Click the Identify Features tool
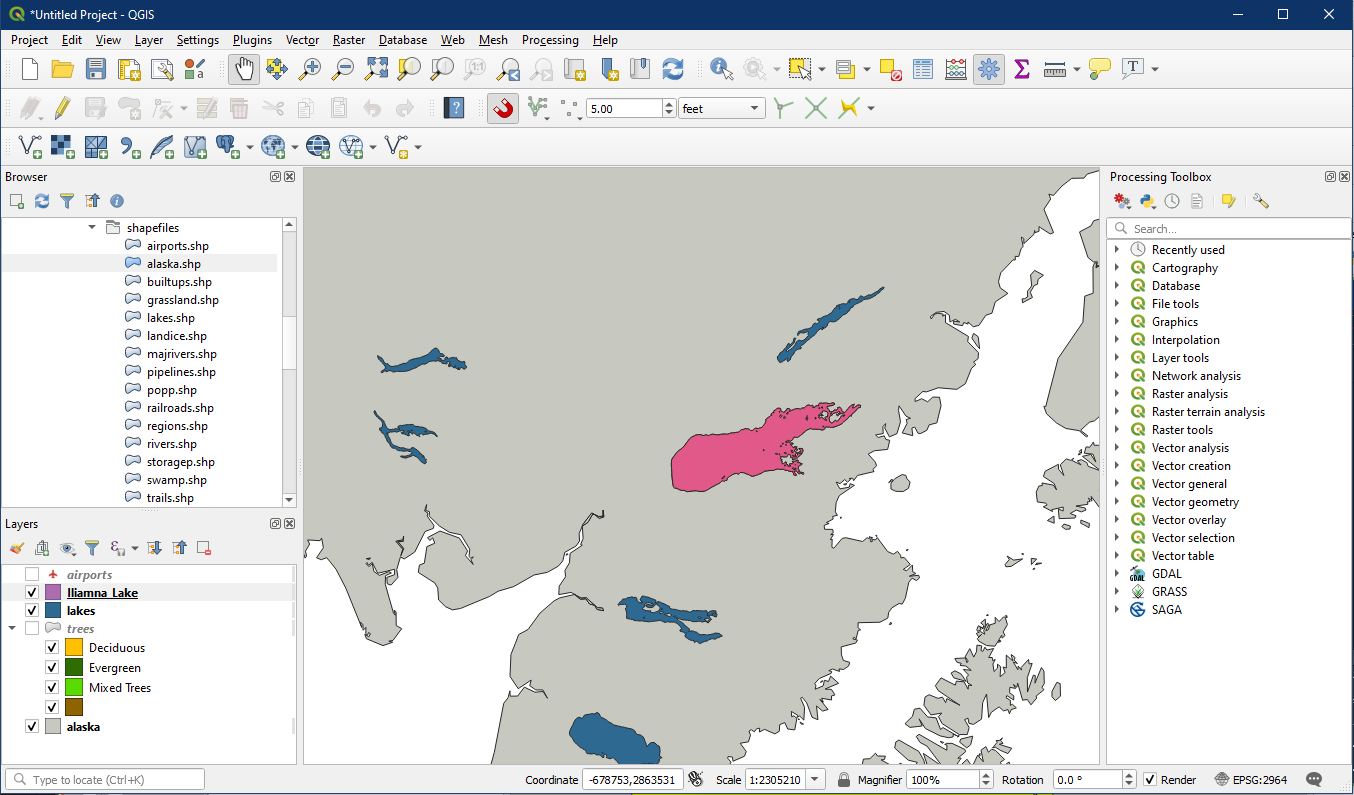This screenshot has width=1354, height=795. (x=721, y=69)
